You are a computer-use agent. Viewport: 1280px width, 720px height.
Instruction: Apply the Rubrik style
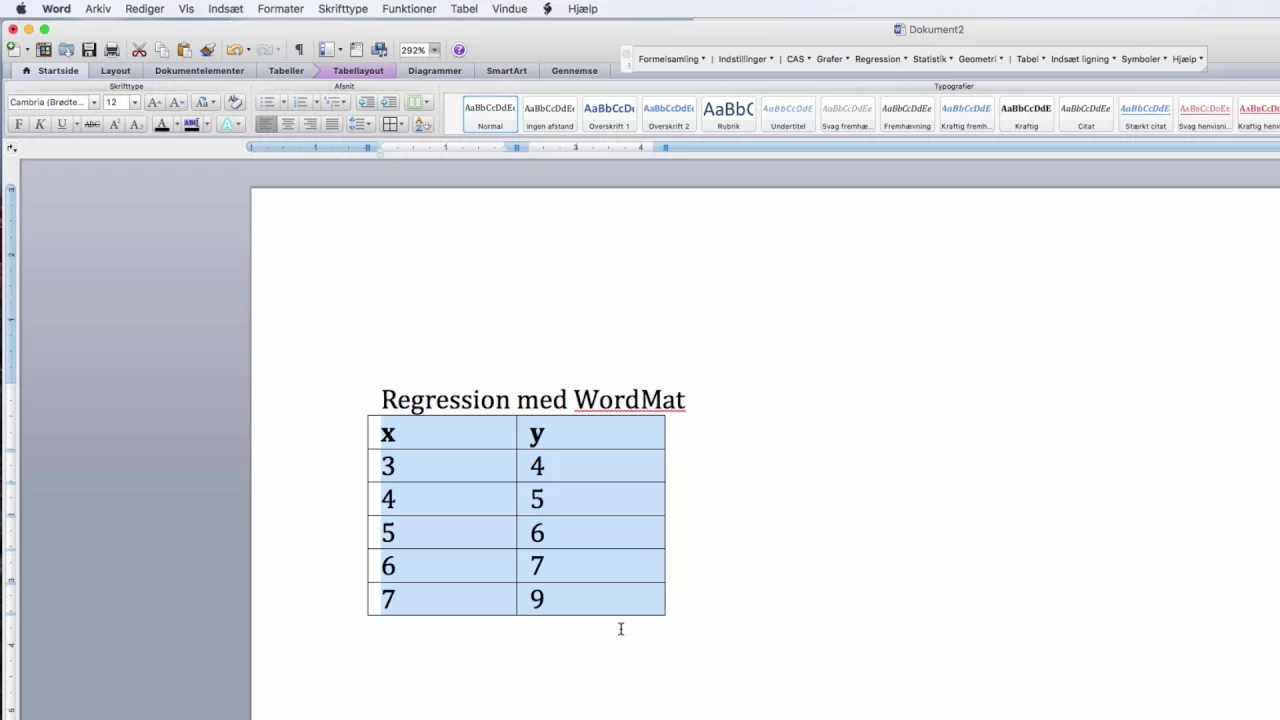(728, 114)
